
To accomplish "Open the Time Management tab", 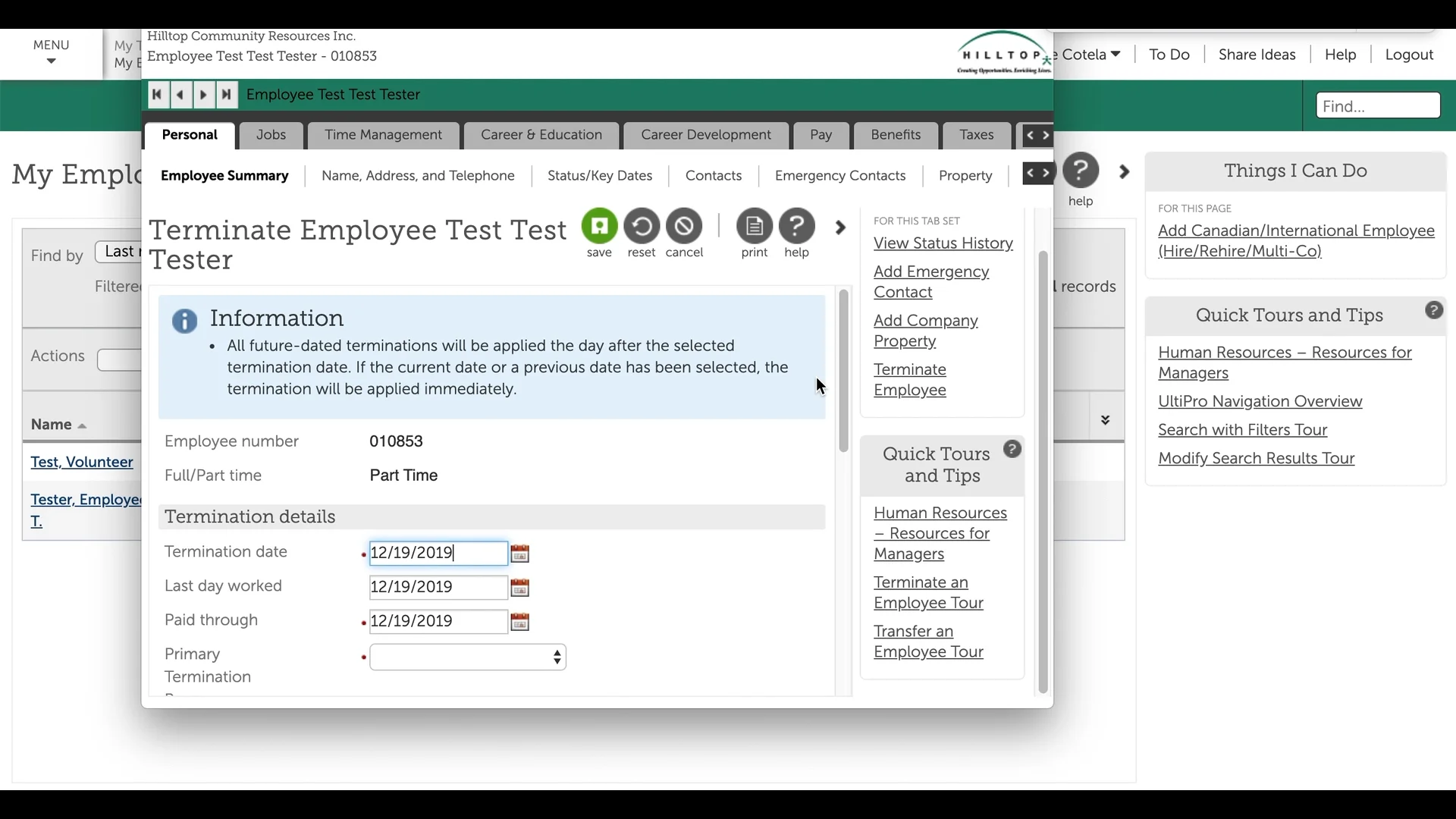I will 383,135.
